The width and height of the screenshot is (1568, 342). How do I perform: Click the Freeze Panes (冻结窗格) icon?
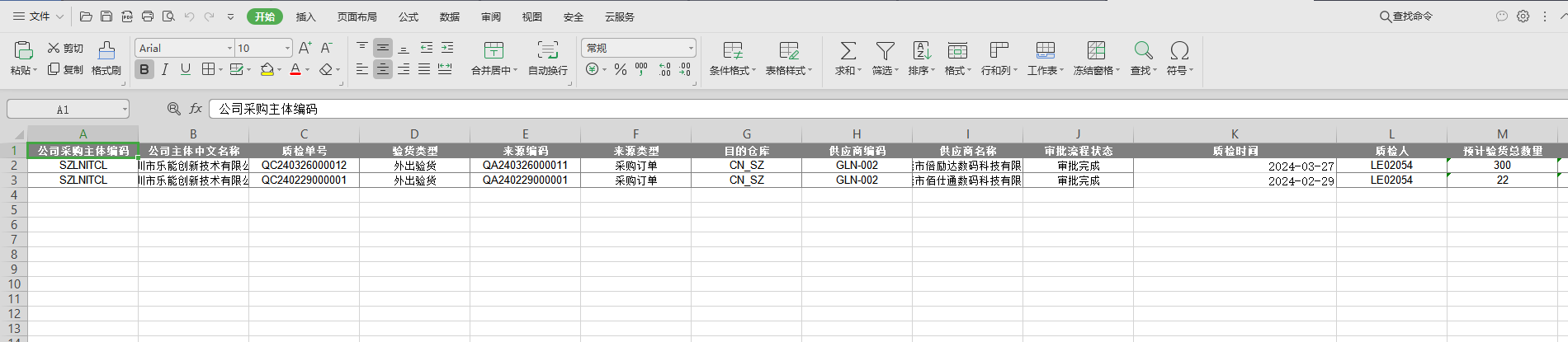tap(1096, 50)
